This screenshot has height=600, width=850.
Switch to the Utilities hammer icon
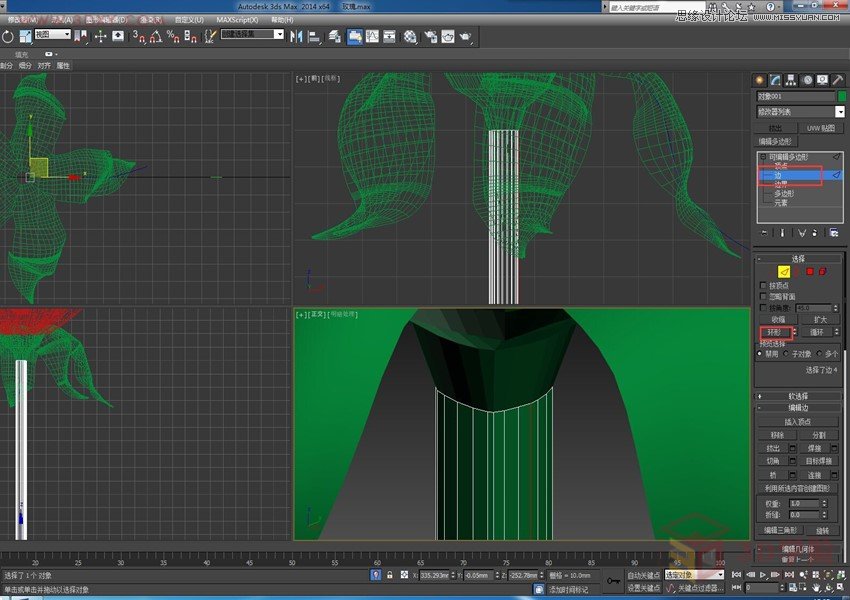(838, 80)
